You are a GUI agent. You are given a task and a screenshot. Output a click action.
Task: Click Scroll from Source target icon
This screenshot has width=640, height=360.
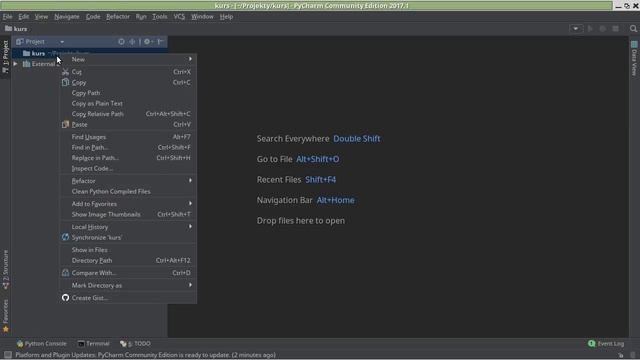pyautogui.click(x=121, y=42)
